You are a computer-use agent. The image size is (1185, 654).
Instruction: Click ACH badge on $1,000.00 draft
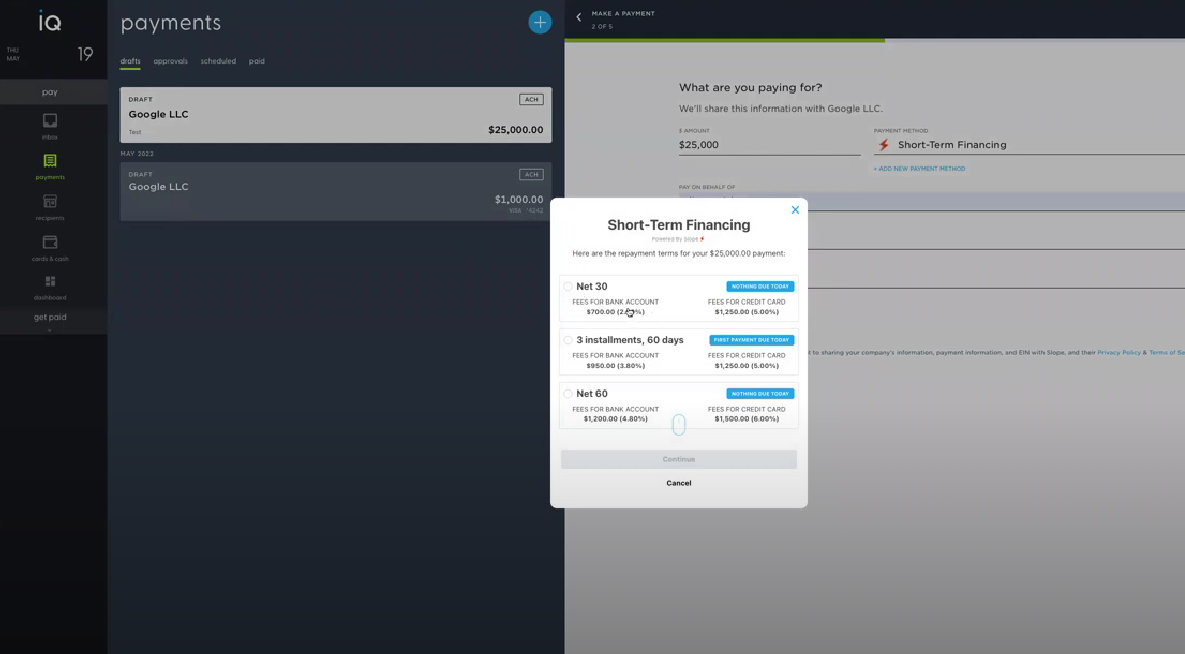531,175
